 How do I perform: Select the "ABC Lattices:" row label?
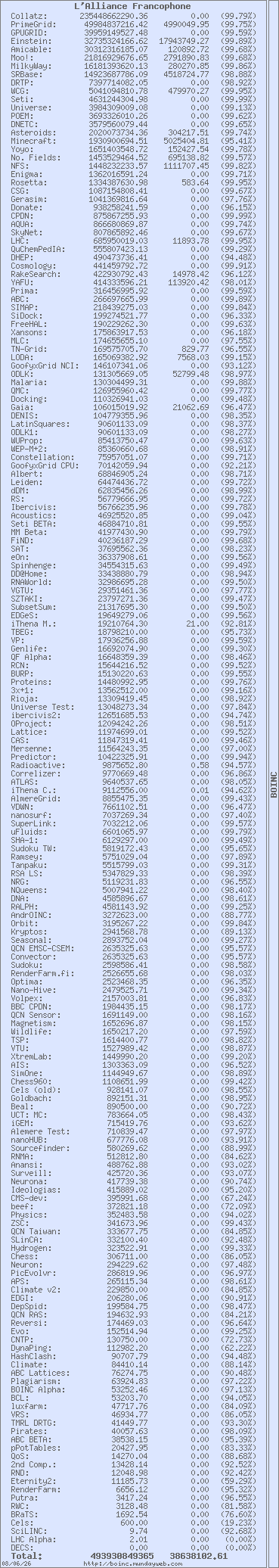tap(41, 1372)
